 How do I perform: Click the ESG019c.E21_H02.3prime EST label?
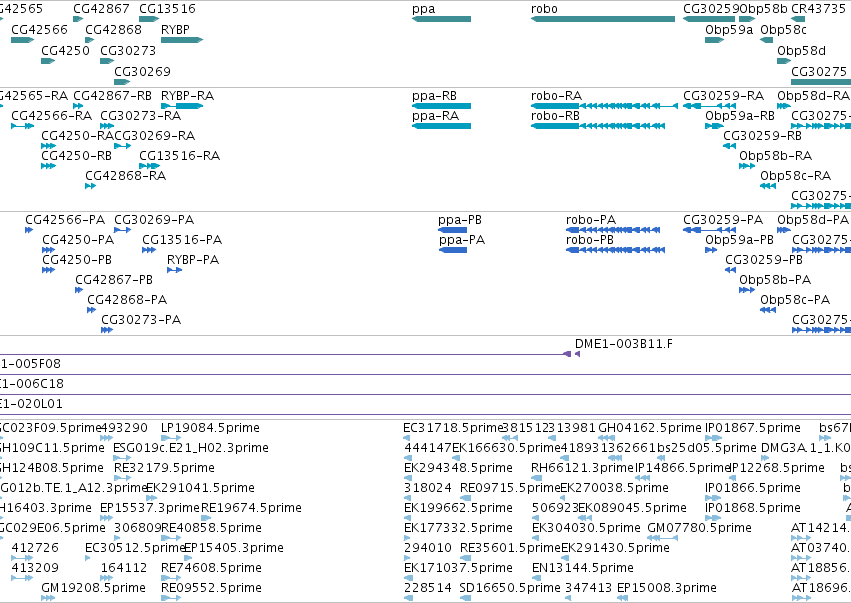(191, 448)
